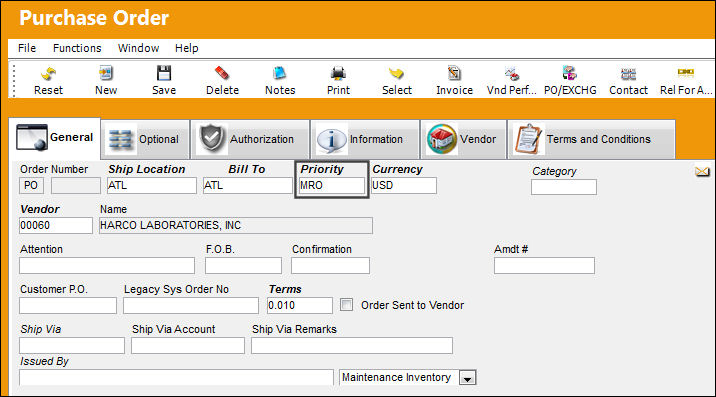The width and height of the screenshot is (716, 397).
Task: Click the vendor Name field HARCO LABORATORIES
Action: tap(236, 225)
